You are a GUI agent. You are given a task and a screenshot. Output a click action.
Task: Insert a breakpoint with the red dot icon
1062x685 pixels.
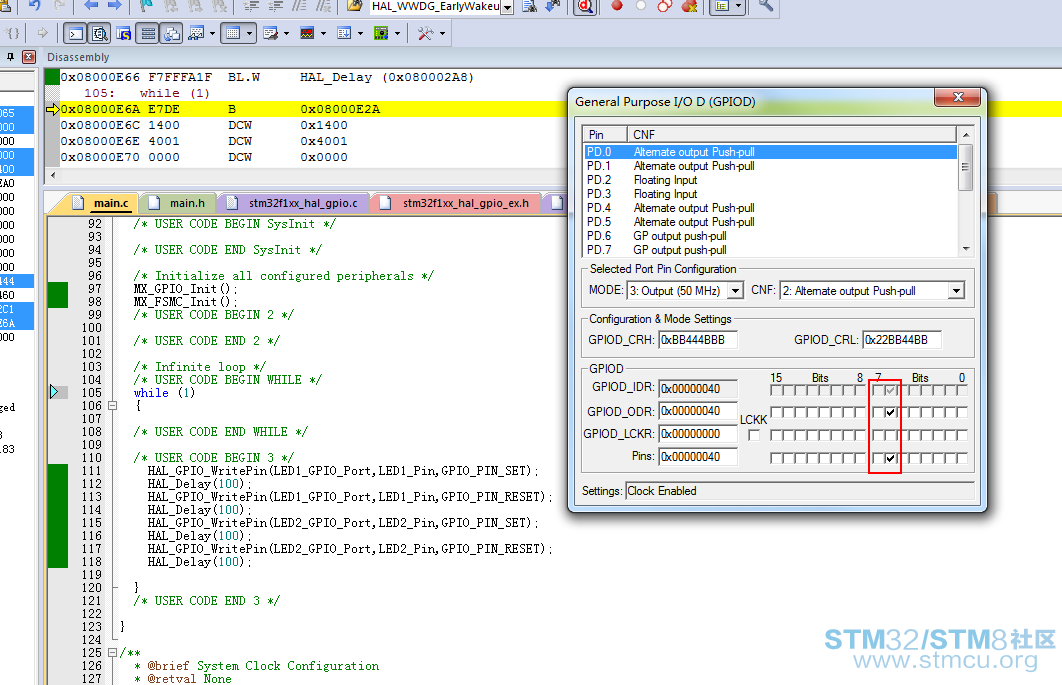pos(617,6)
